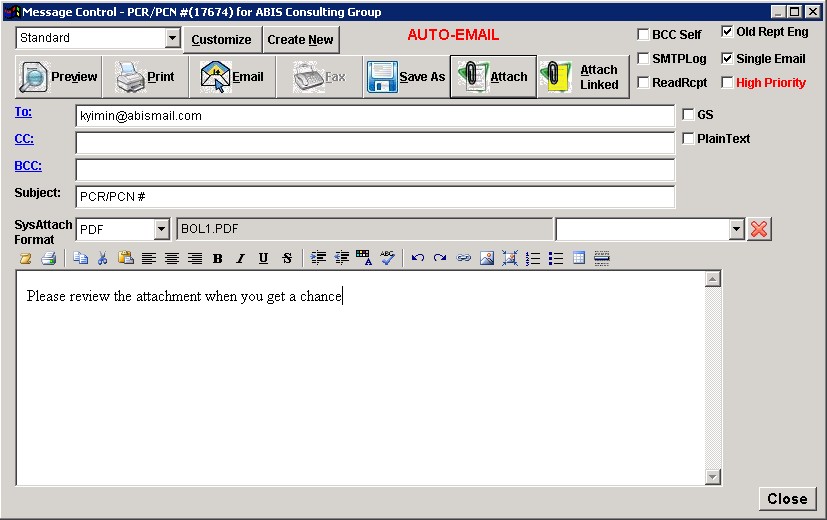Screen dimensions: 827x520
Task: Toggle bold formatting in editor toolbar
Action: (x=218, y=258)
